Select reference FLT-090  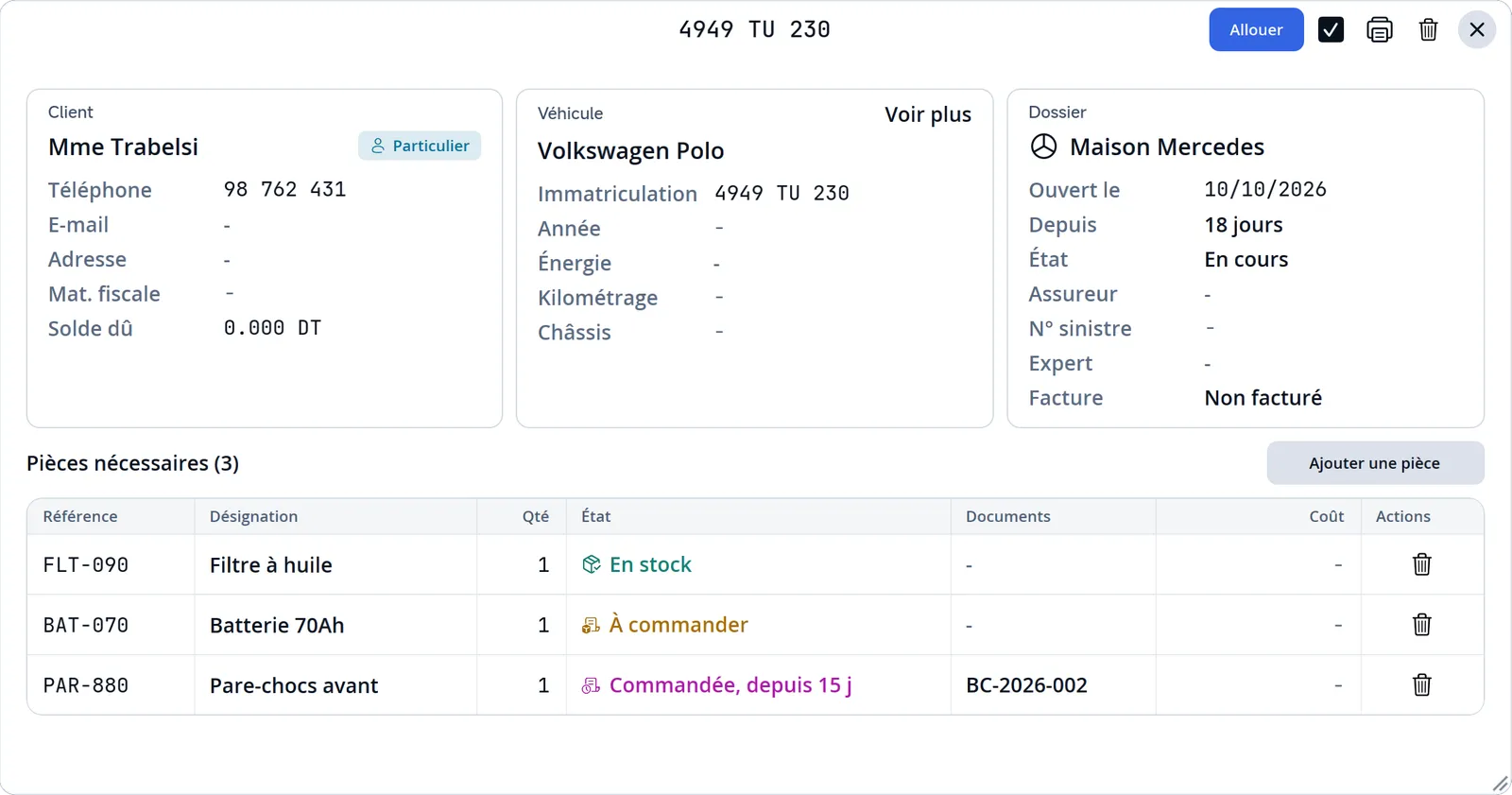(x=86, y=564)
